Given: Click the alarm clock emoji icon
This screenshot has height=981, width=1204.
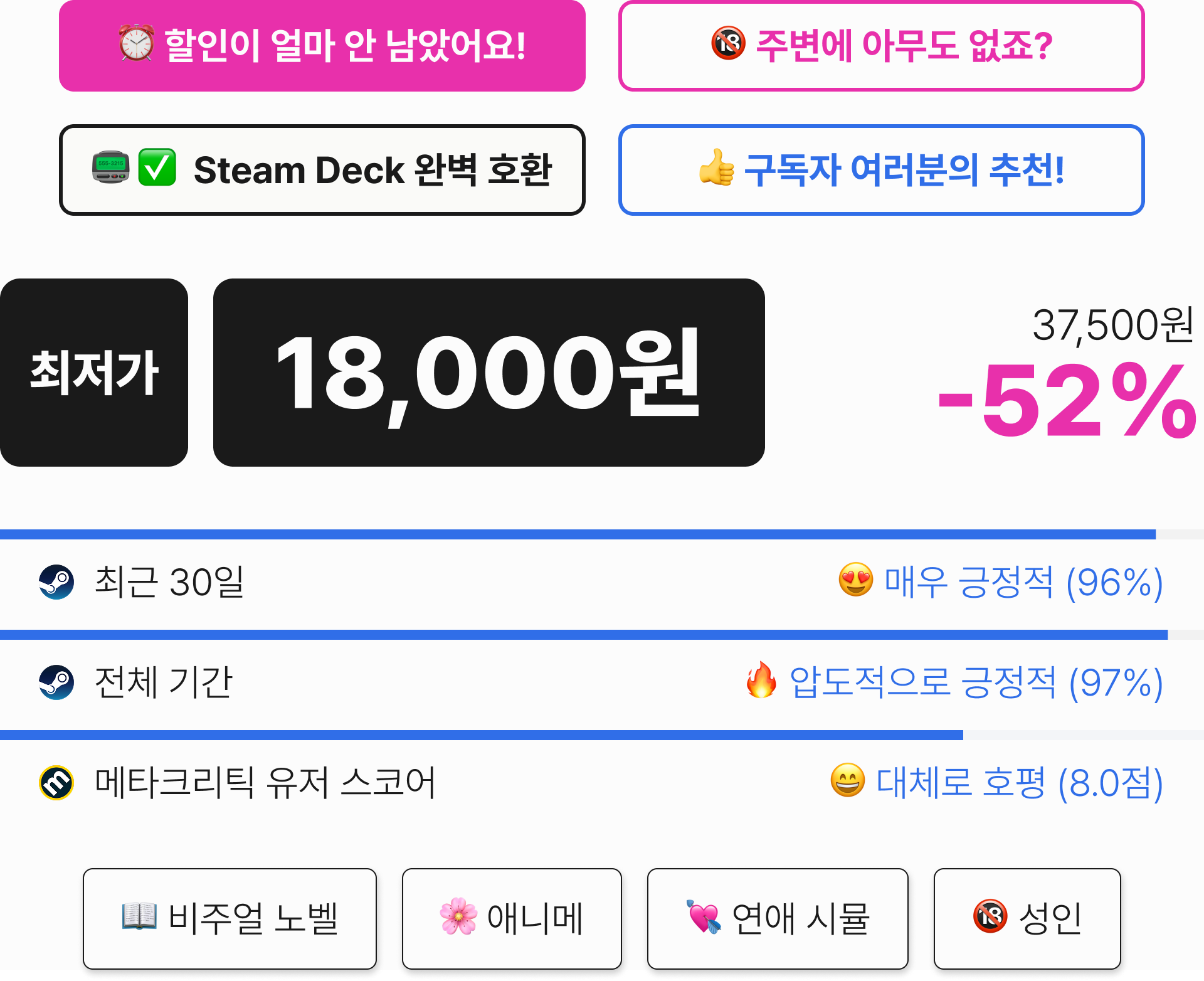Looking at the screenshot, I should [137, 43].
